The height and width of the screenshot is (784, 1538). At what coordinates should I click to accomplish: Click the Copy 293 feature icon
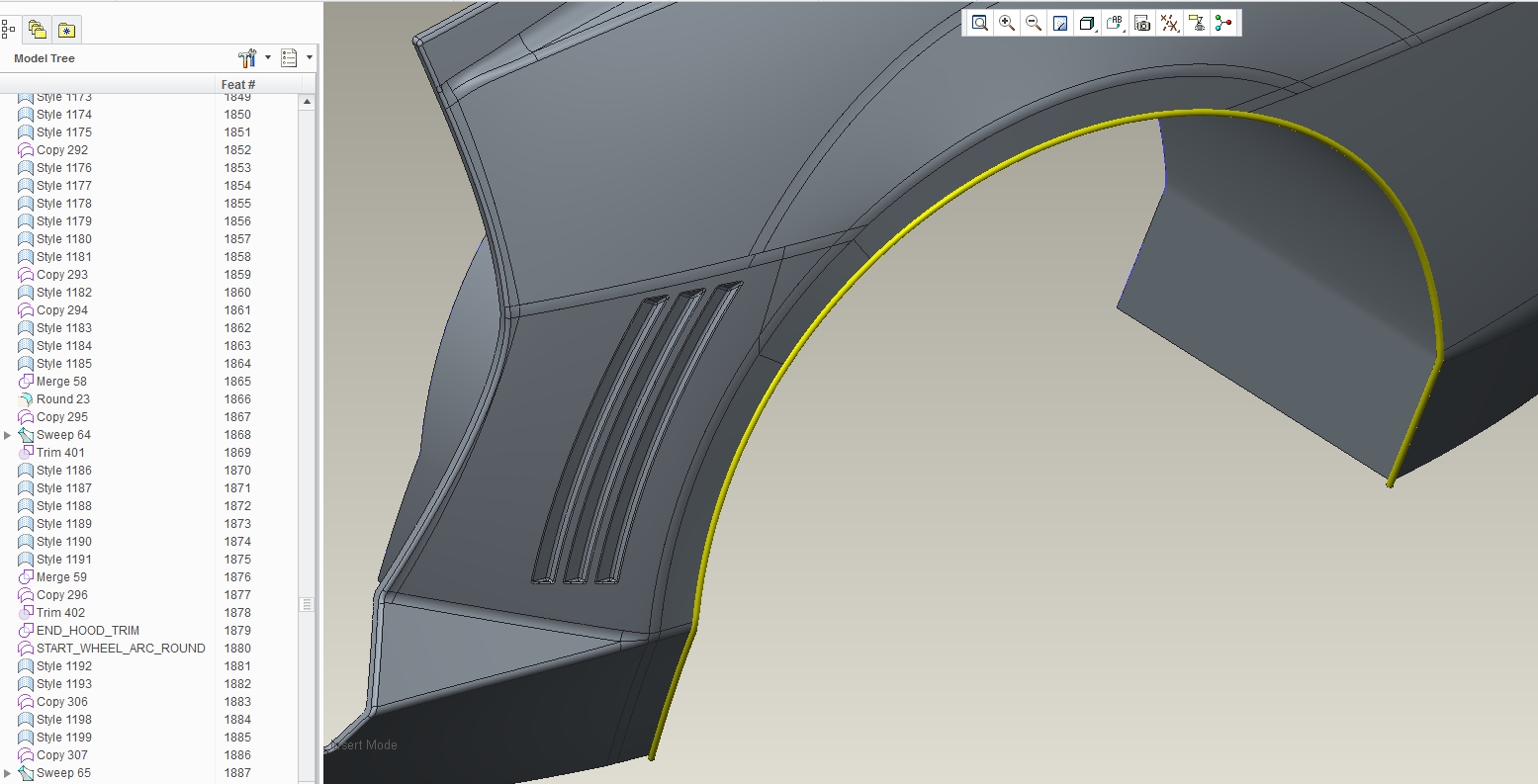tap(26, 275)
